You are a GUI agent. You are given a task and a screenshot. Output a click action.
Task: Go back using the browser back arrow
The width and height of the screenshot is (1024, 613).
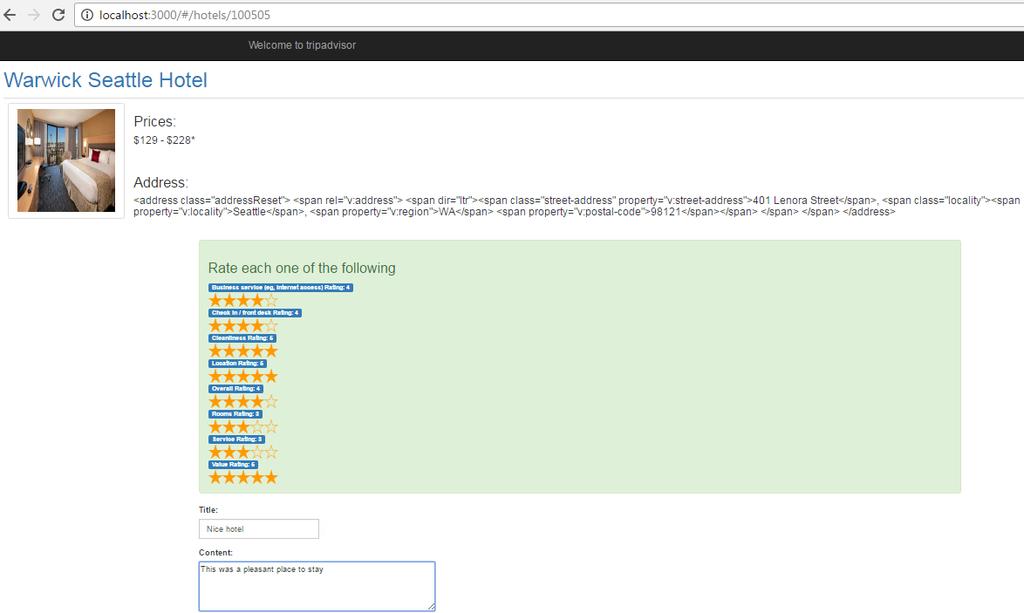[10, 14]
